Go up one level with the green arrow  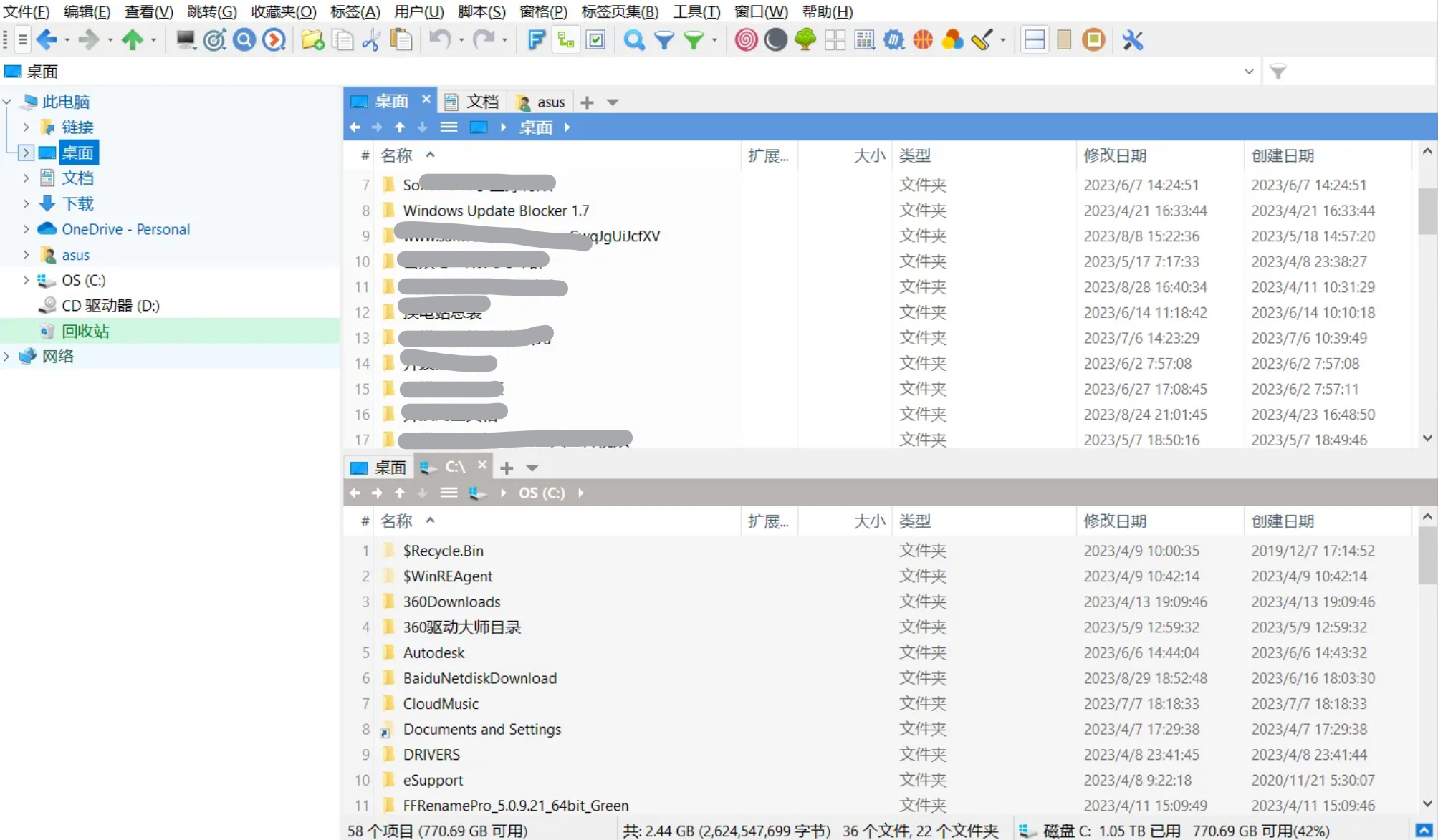pyautogui.click(x=135, y=39)
